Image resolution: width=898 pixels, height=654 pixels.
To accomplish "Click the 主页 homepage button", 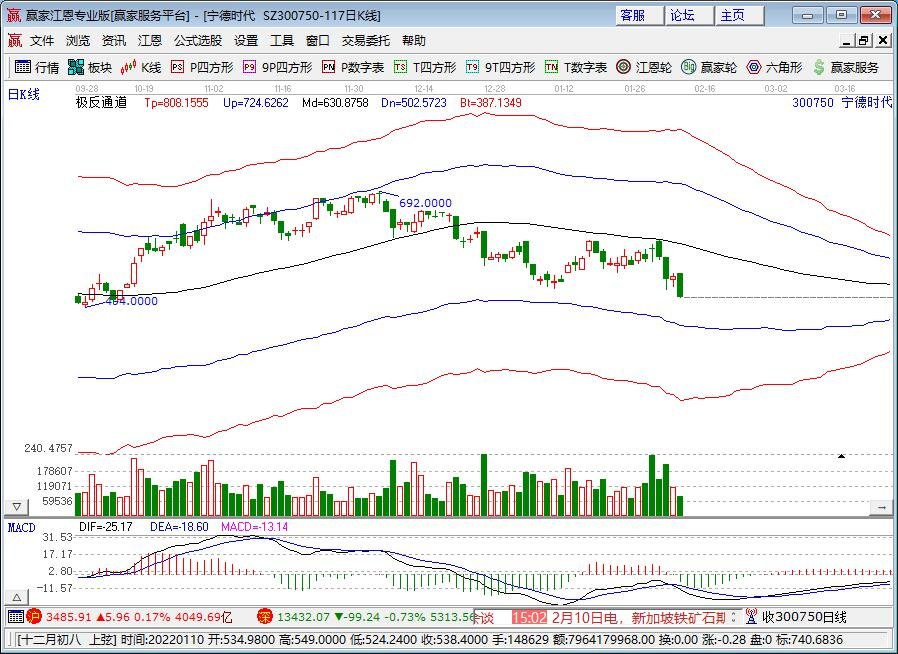I will (740, 15).
